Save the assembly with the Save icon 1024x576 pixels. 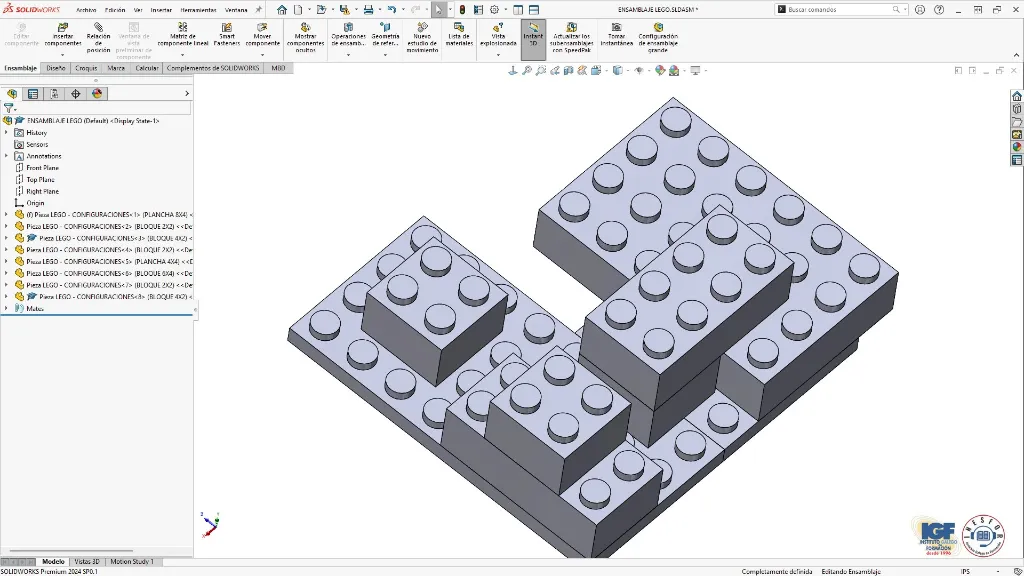pos(344,10)
